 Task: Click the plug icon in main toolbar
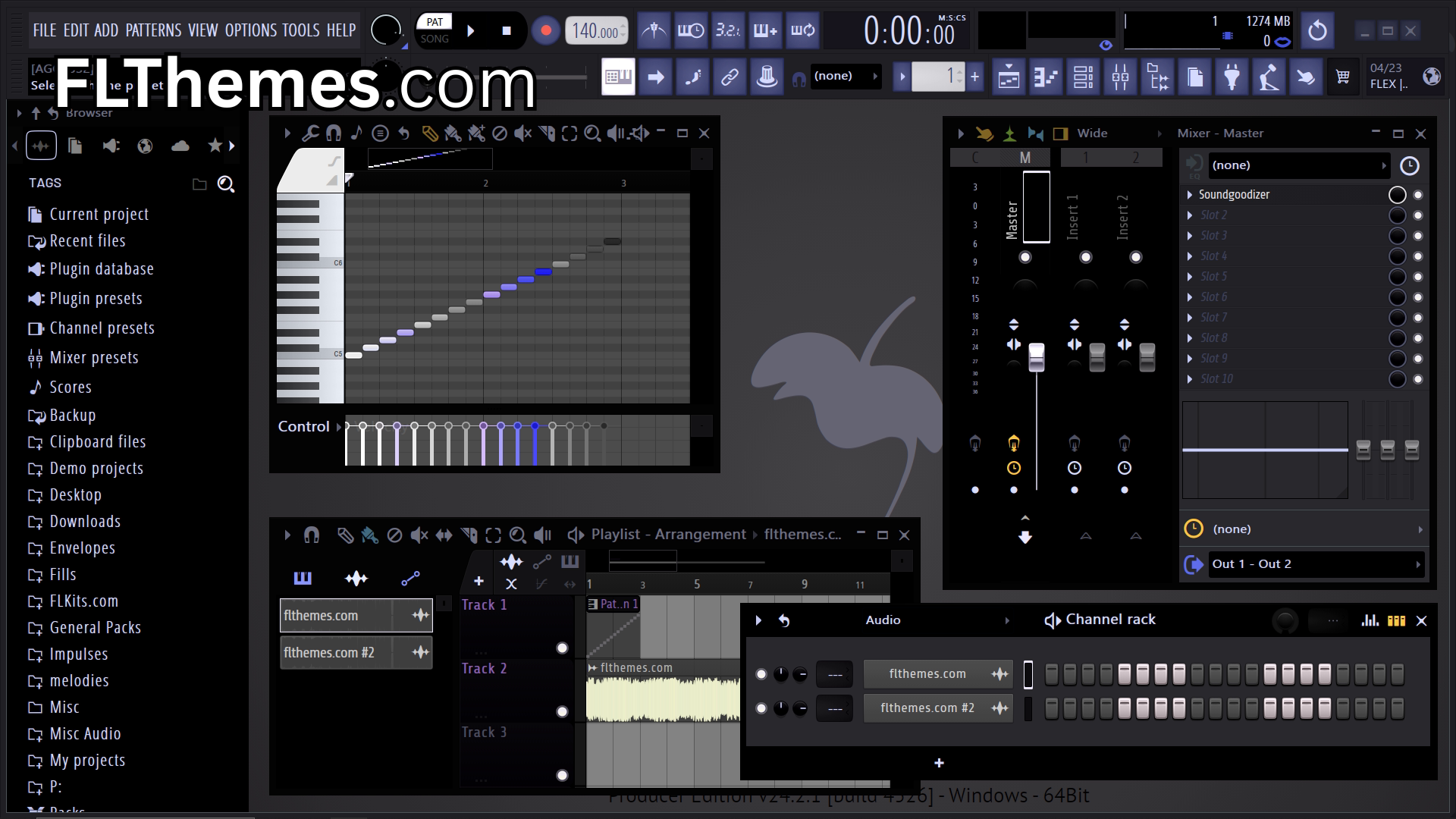pyautogui.click(x=1232, y=77)
